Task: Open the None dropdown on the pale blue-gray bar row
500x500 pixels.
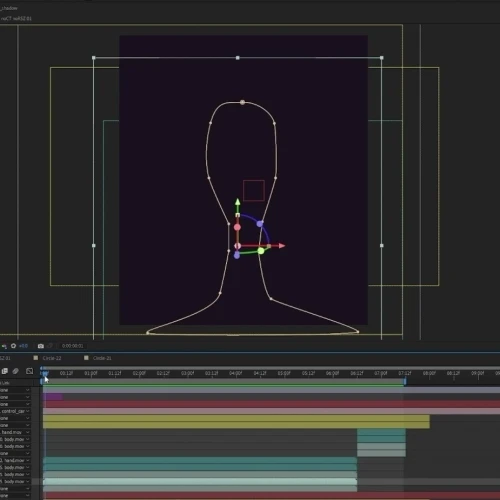Action: point(15,390)
